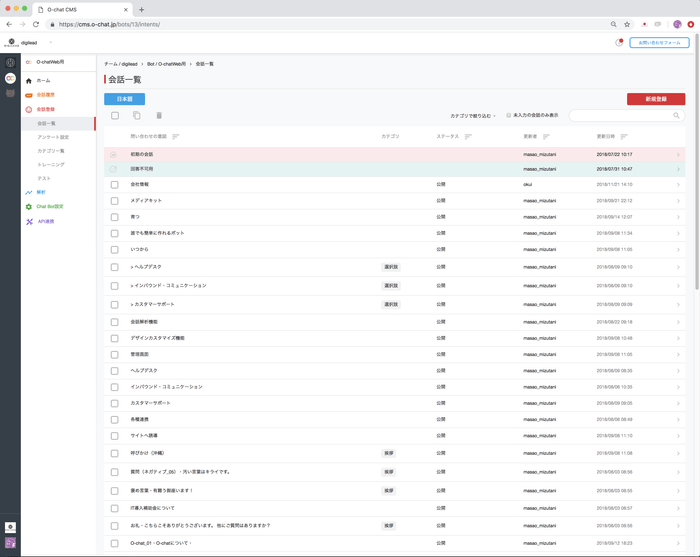This screenshot has height=557, width=700.
Task: Open the notification bell icon
Action: click(x=619, y=42)
